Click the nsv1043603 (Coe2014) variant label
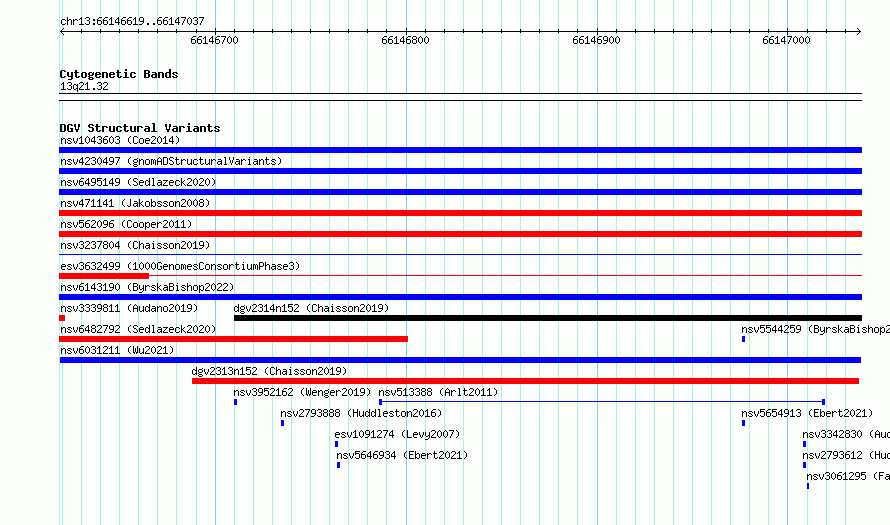Viewport: 890px width, 525px height. [120, 140]
